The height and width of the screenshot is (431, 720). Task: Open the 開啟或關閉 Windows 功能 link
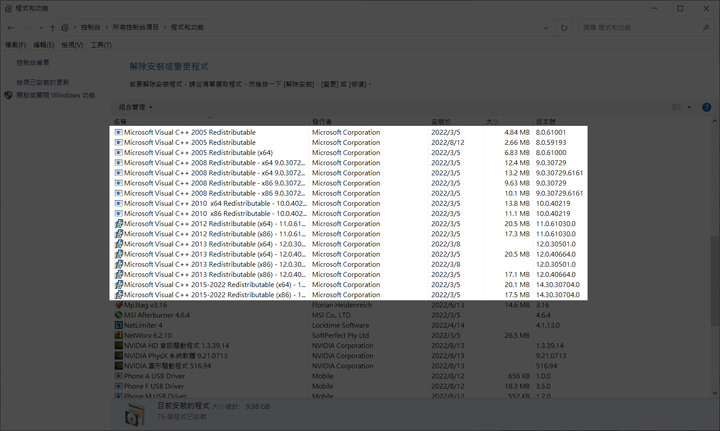(56, 95)
